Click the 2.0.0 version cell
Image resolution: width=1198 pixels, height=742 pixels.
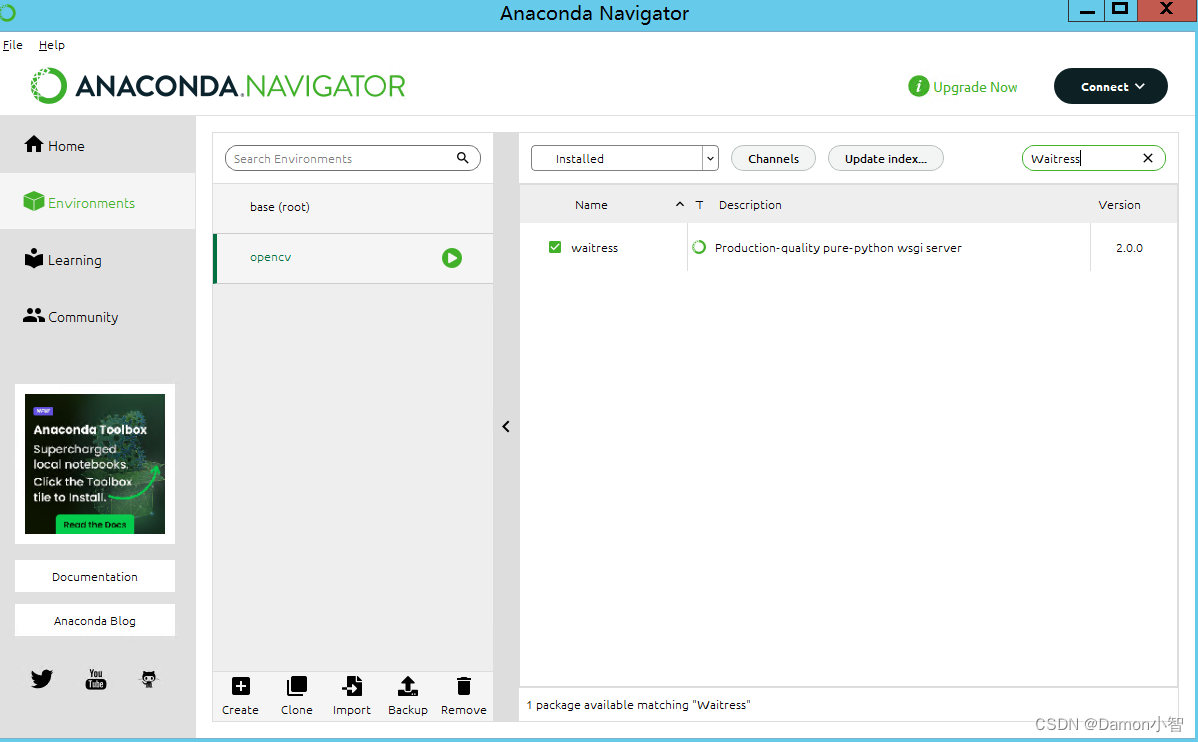[1129, 248]
